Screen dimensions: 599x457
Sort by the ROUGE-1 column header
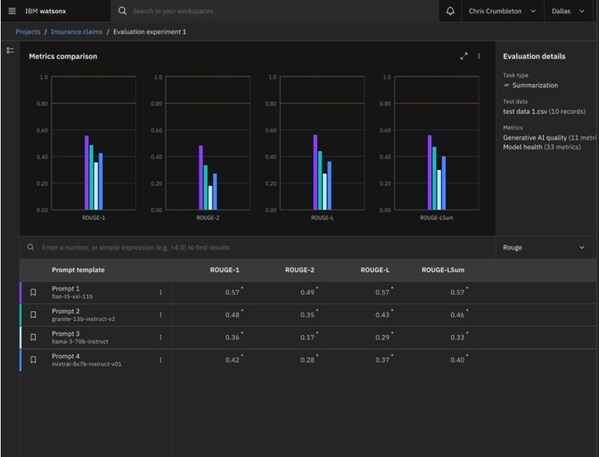[224, 270]
